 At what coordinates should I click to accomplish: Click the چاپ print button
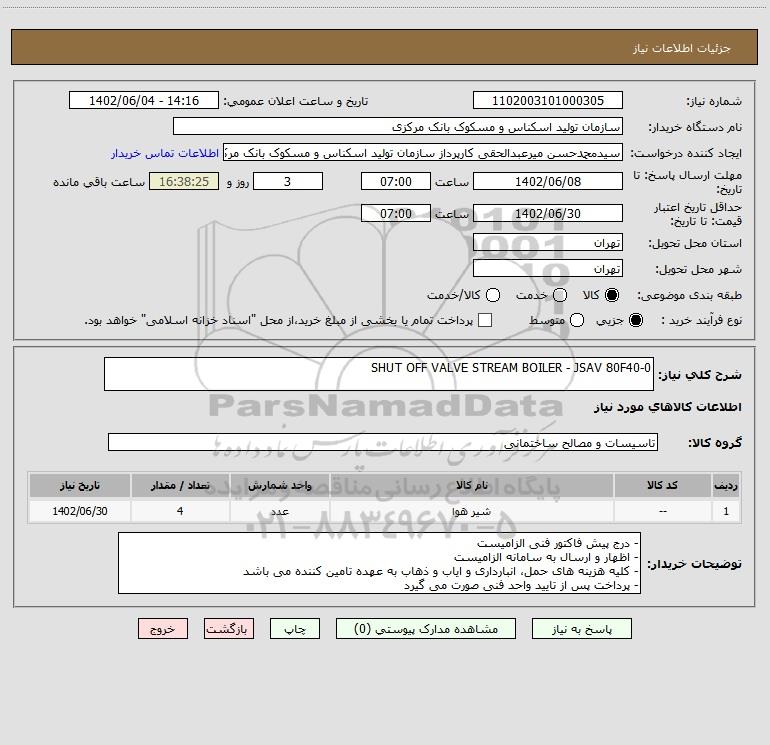[x=295, y=629]
